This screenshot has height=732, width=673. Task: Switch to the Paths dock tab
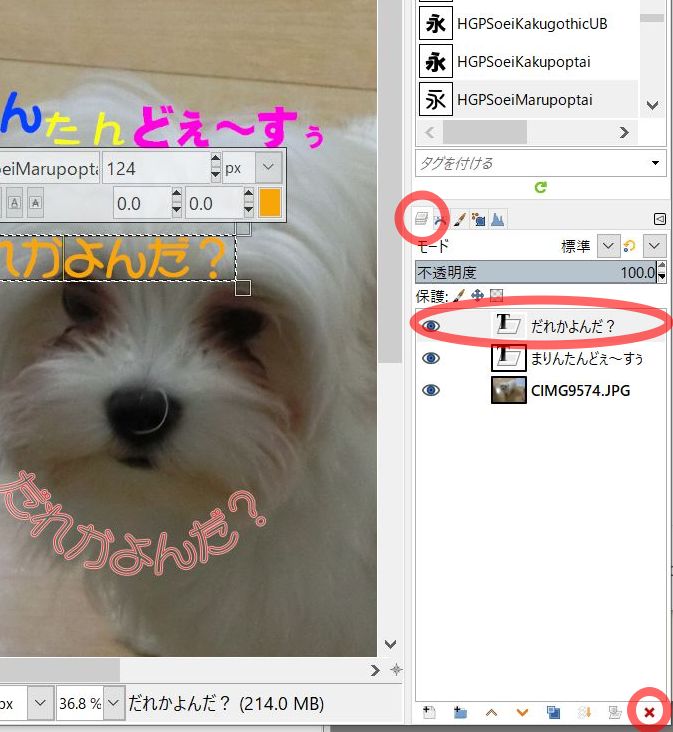point(440,219)
